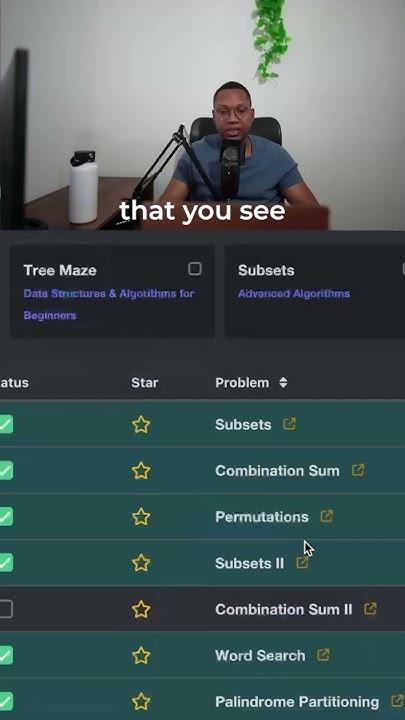Select the Star column header
405x720 pixels.
[145, 382]
